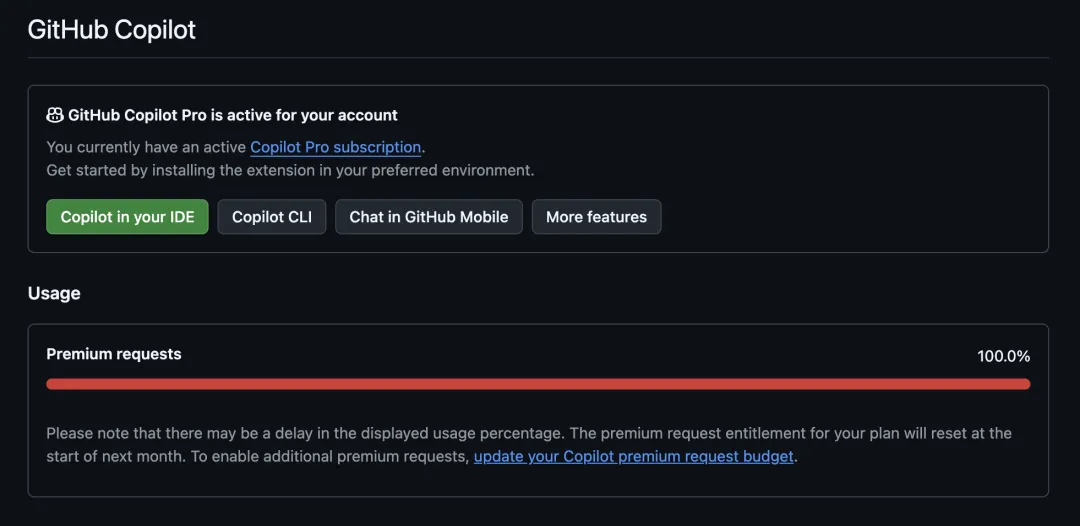Click the 'You currently have an active' text
Screen dimensions: 1080x526
(146, 148)
